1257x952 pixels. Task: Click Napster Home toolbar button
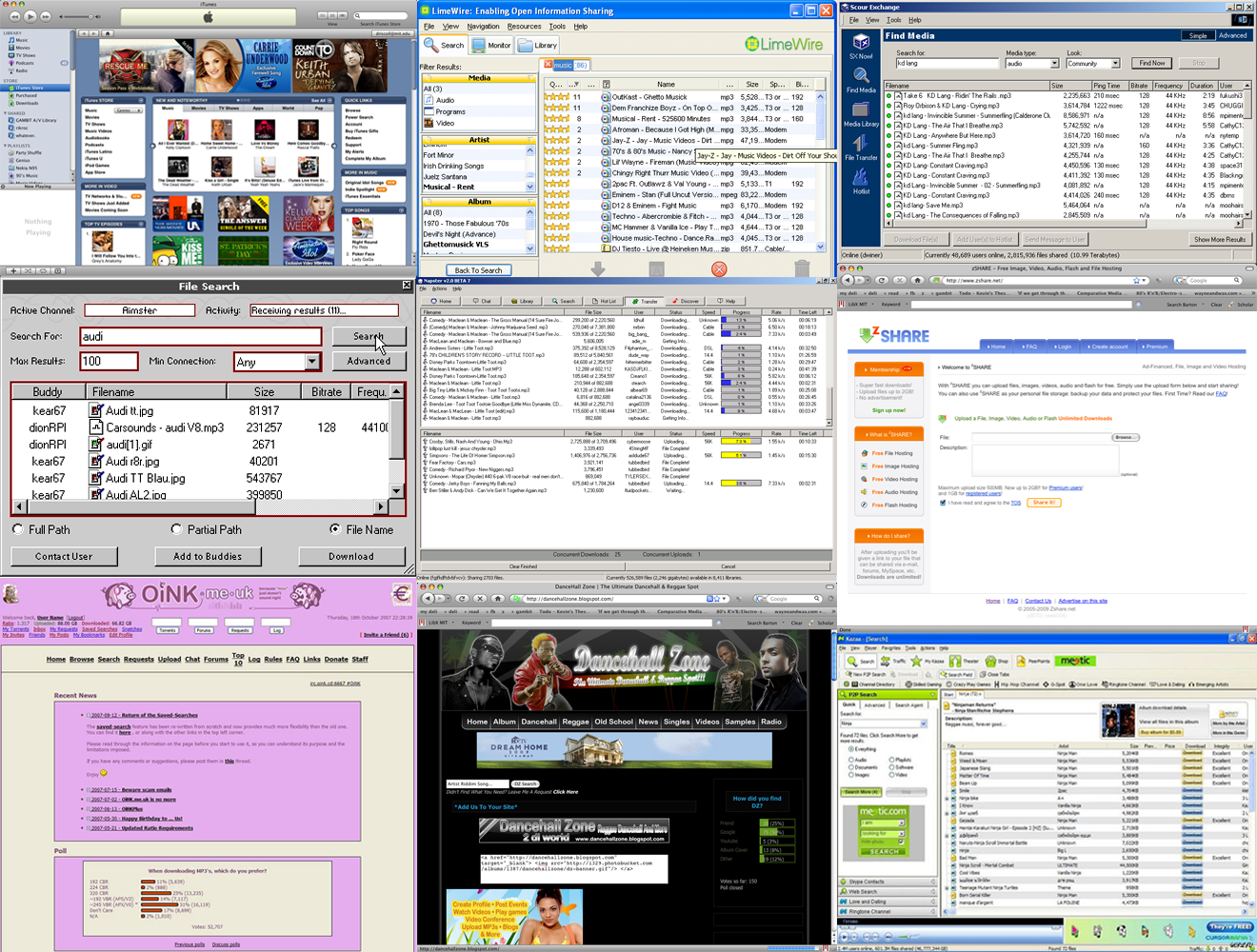(441, 301)
